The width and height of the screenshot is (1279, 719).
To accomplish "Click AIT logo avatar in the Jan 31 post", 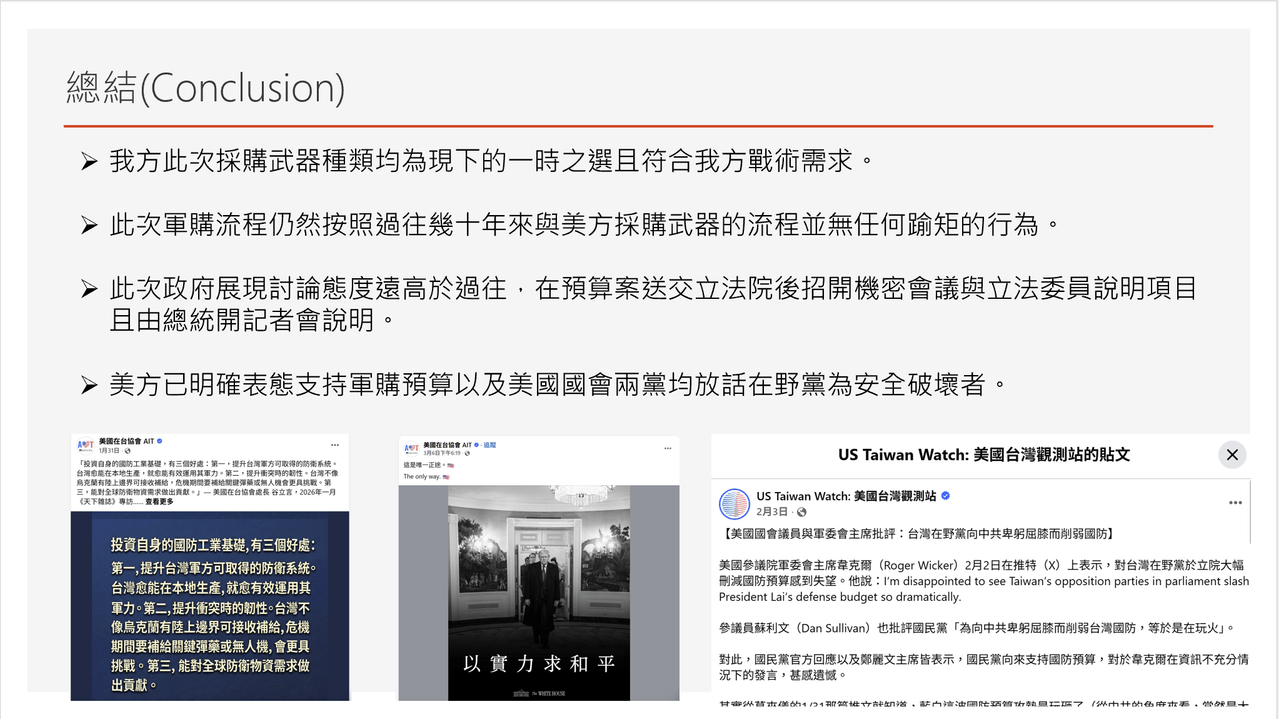I will [x=85, y=446].
